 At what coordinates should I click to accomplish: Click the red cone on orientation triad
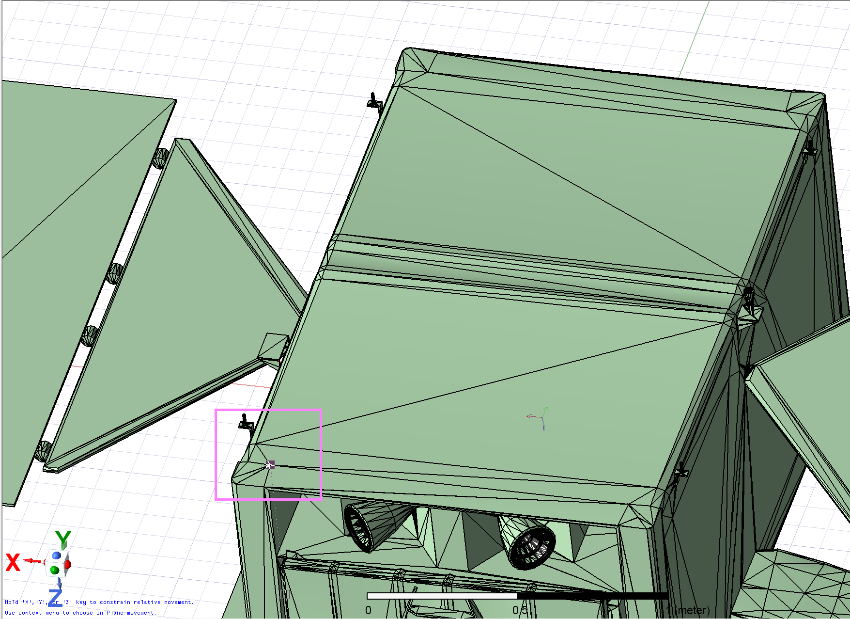(68, 565)
